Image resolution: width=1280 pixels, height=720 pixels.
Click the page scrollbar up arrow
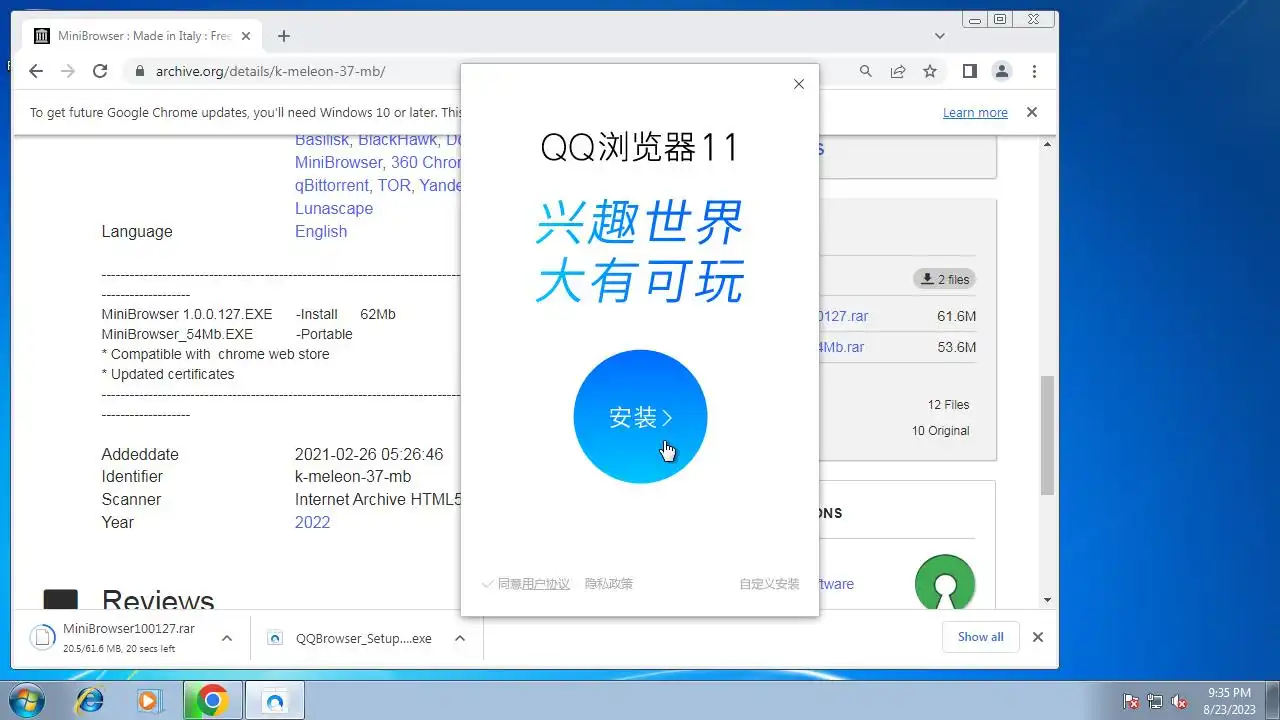(1047, 144)
